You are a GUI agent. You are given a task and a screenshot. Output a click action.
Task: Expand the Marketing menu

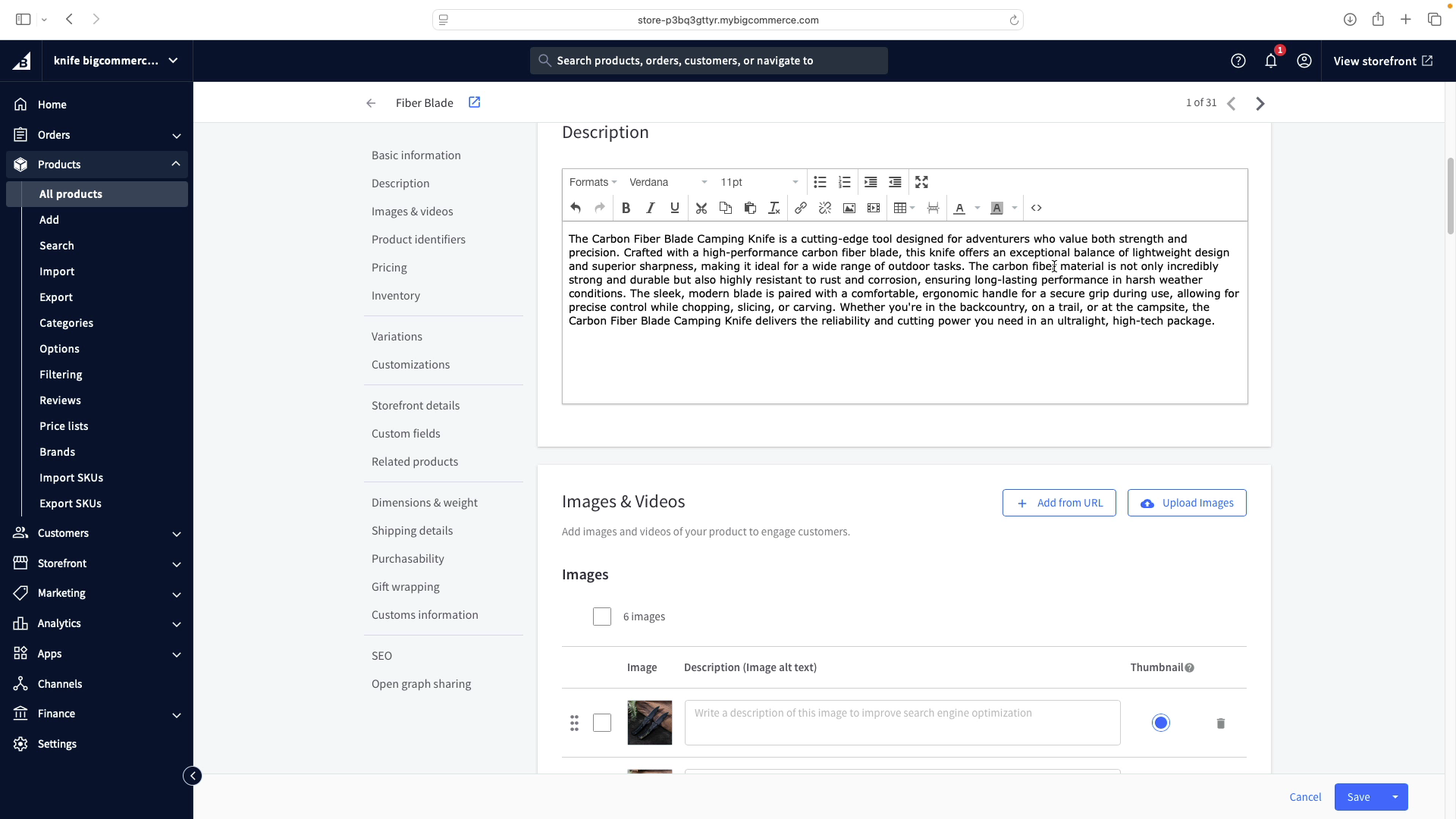click(x=97, y=593)
